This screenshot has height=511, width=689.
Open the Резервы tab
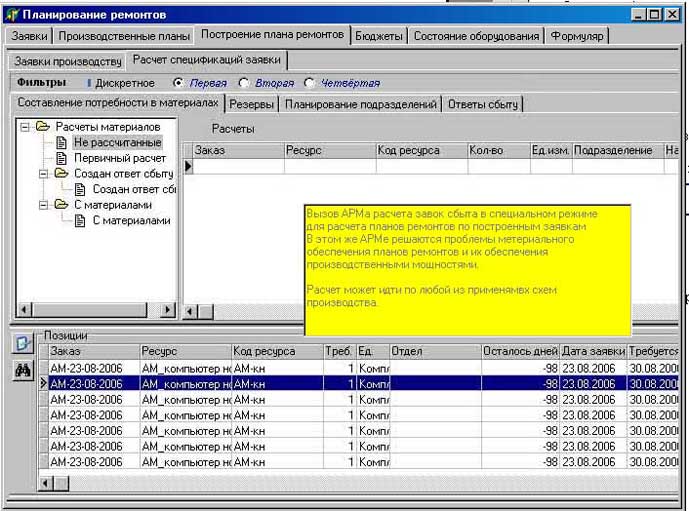coord(252,104)
